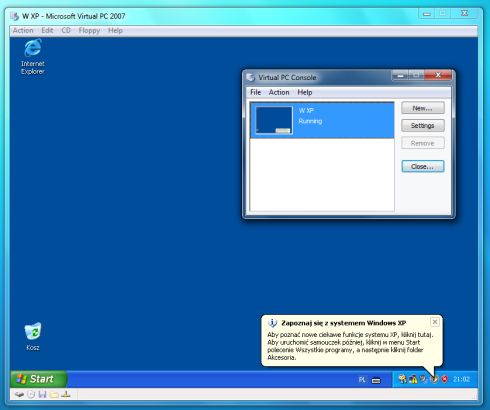
Task: Click the New... button in the Console
Action: pos(423,108)
